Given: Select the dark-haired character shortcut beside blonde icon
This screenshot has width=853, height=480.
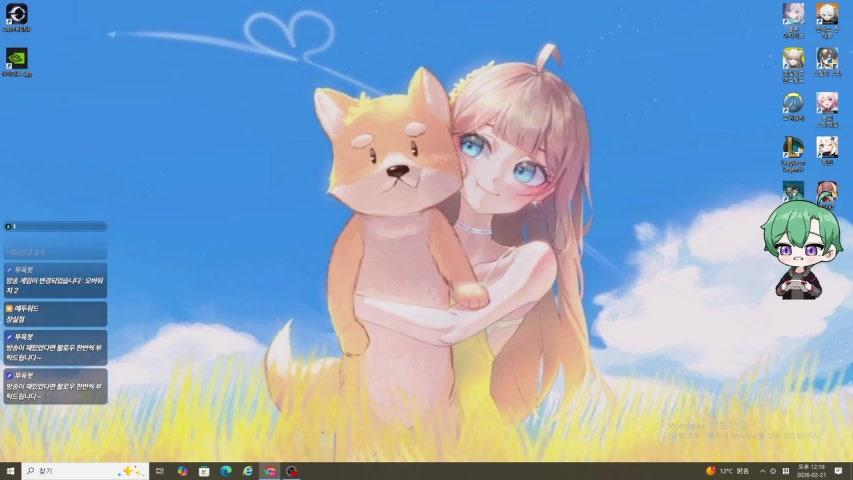Looking at the screenshot, I should (x=827, y=62).
